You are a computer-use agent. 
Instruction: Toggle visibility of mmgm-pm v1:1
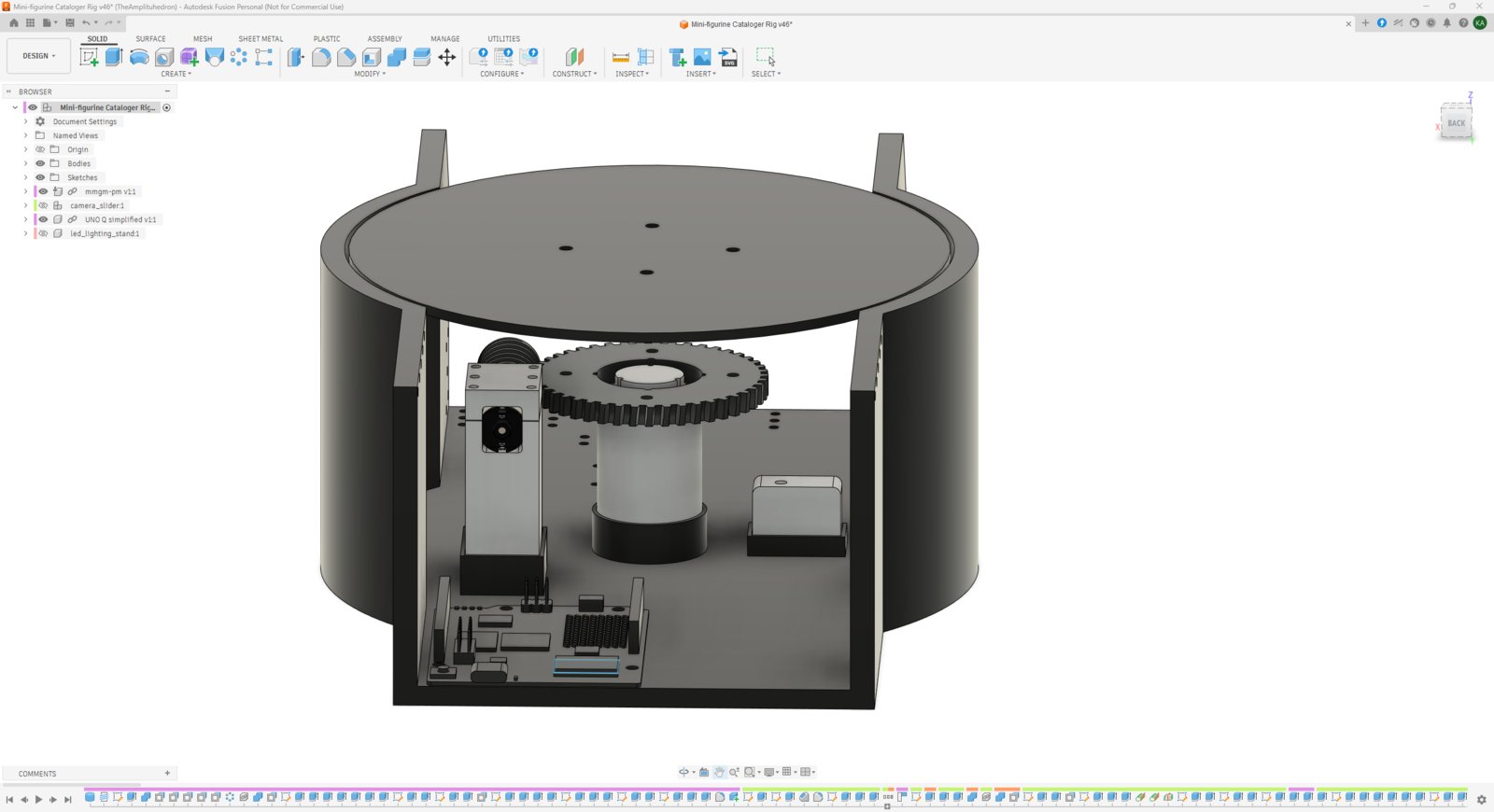tap(43, 191)
